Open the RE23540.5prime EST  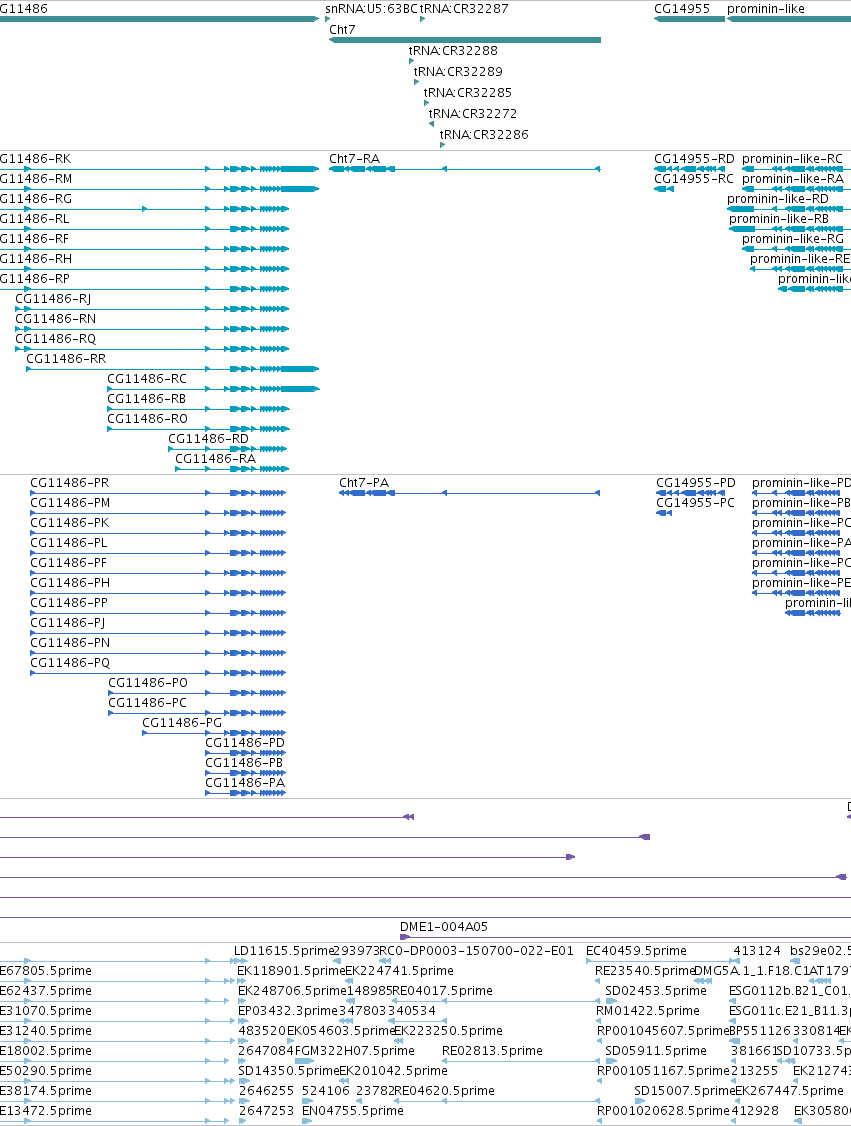(645, 972)
